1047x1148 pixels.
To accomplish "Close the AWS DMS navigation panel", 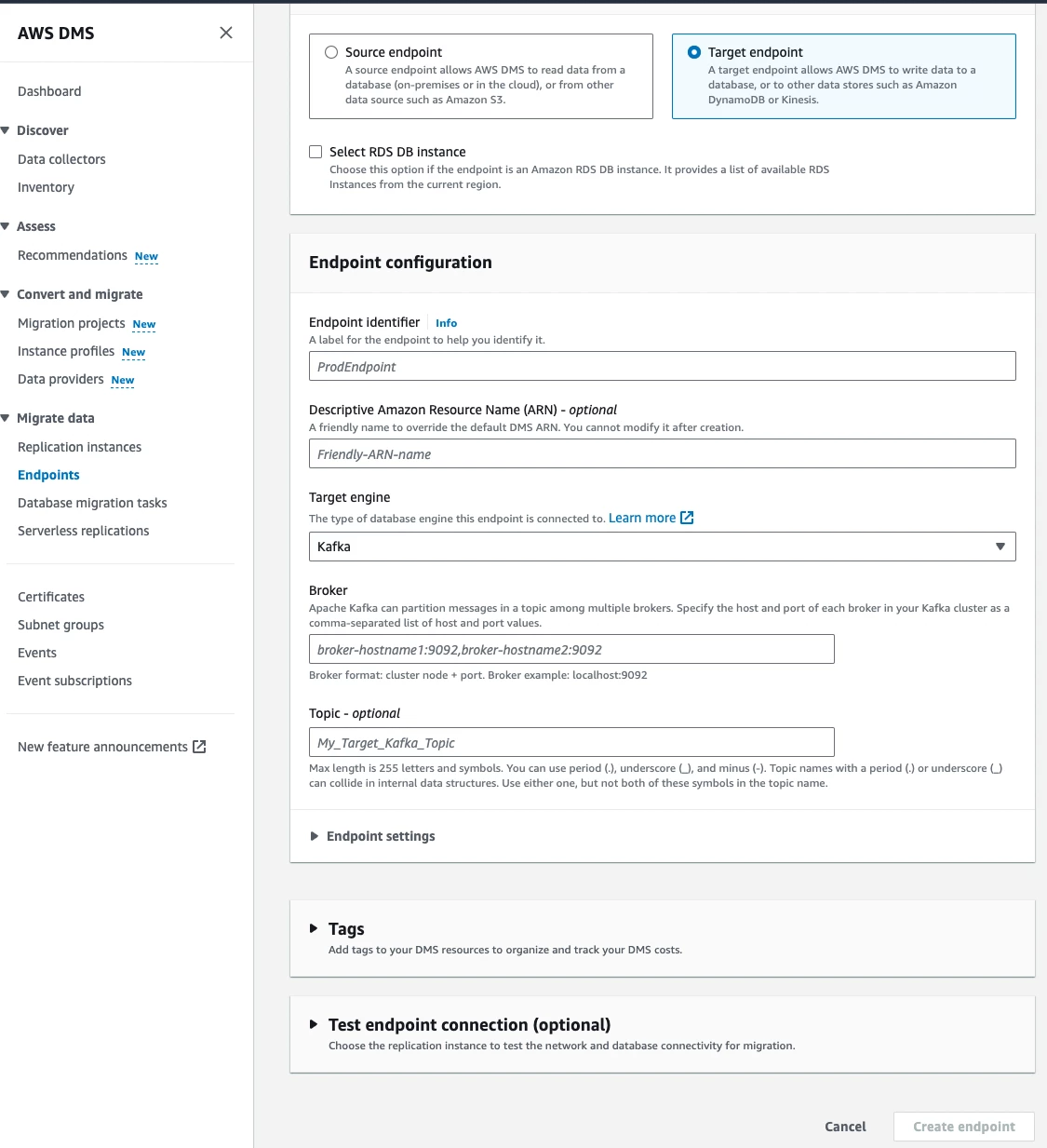I will coord(226,33).
